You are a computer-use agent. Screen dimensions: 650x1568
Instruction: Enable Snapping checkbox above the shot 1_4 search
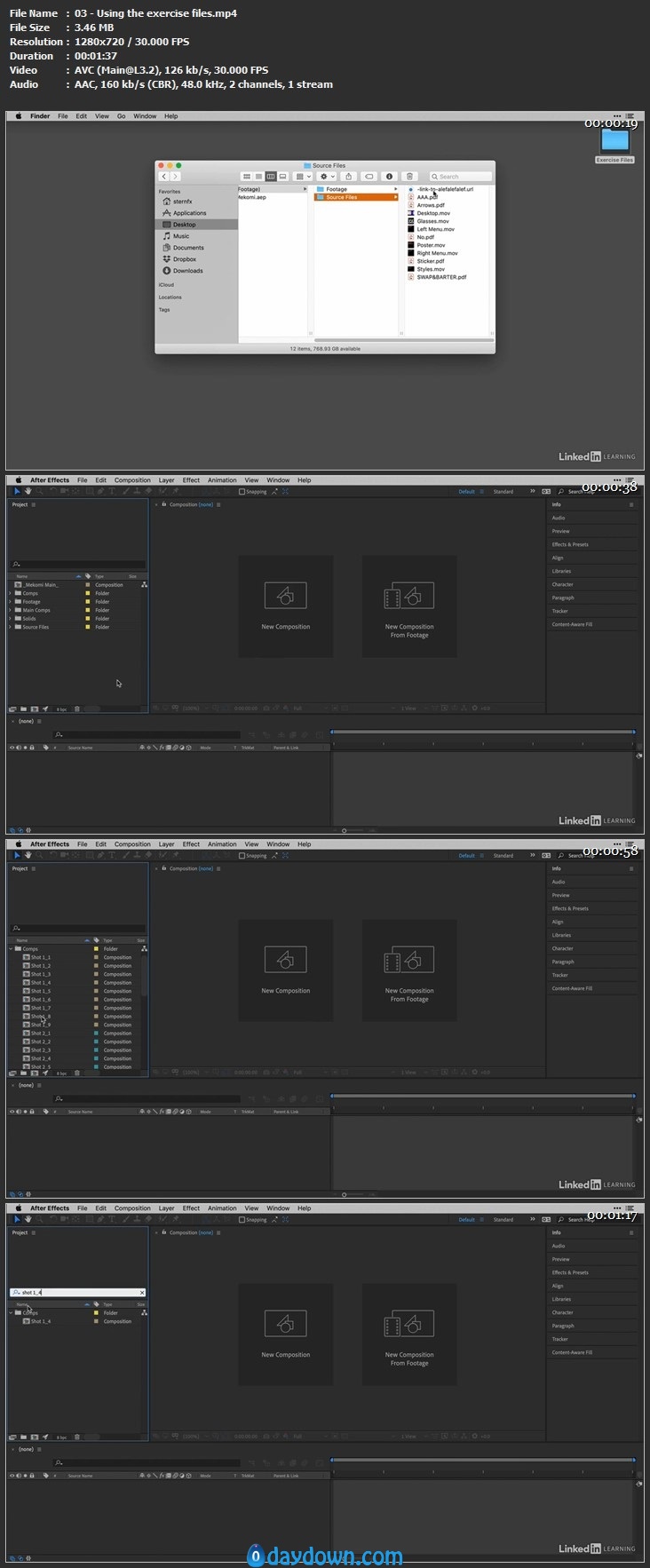pos(242,1220)
